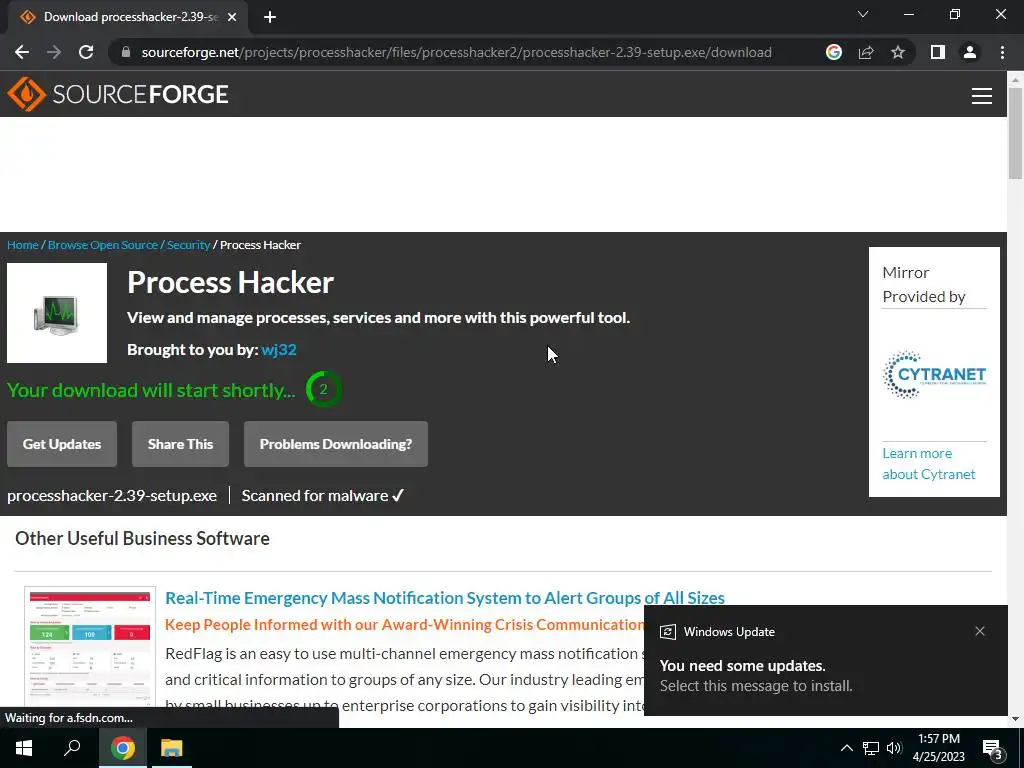
Task: Bookmark the page with the star icon
Action: pyautogui.click(x=898, y=52)
